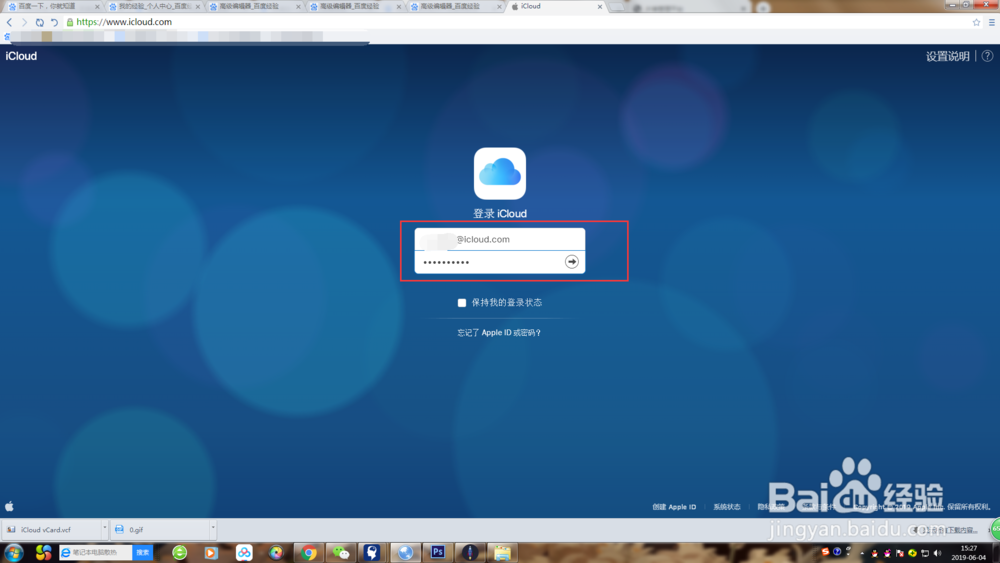Image resolution: width=1000 pixels, height=563 pixels.
Task: Open Photoshop from the taskbar
Action: click(438, 552)
